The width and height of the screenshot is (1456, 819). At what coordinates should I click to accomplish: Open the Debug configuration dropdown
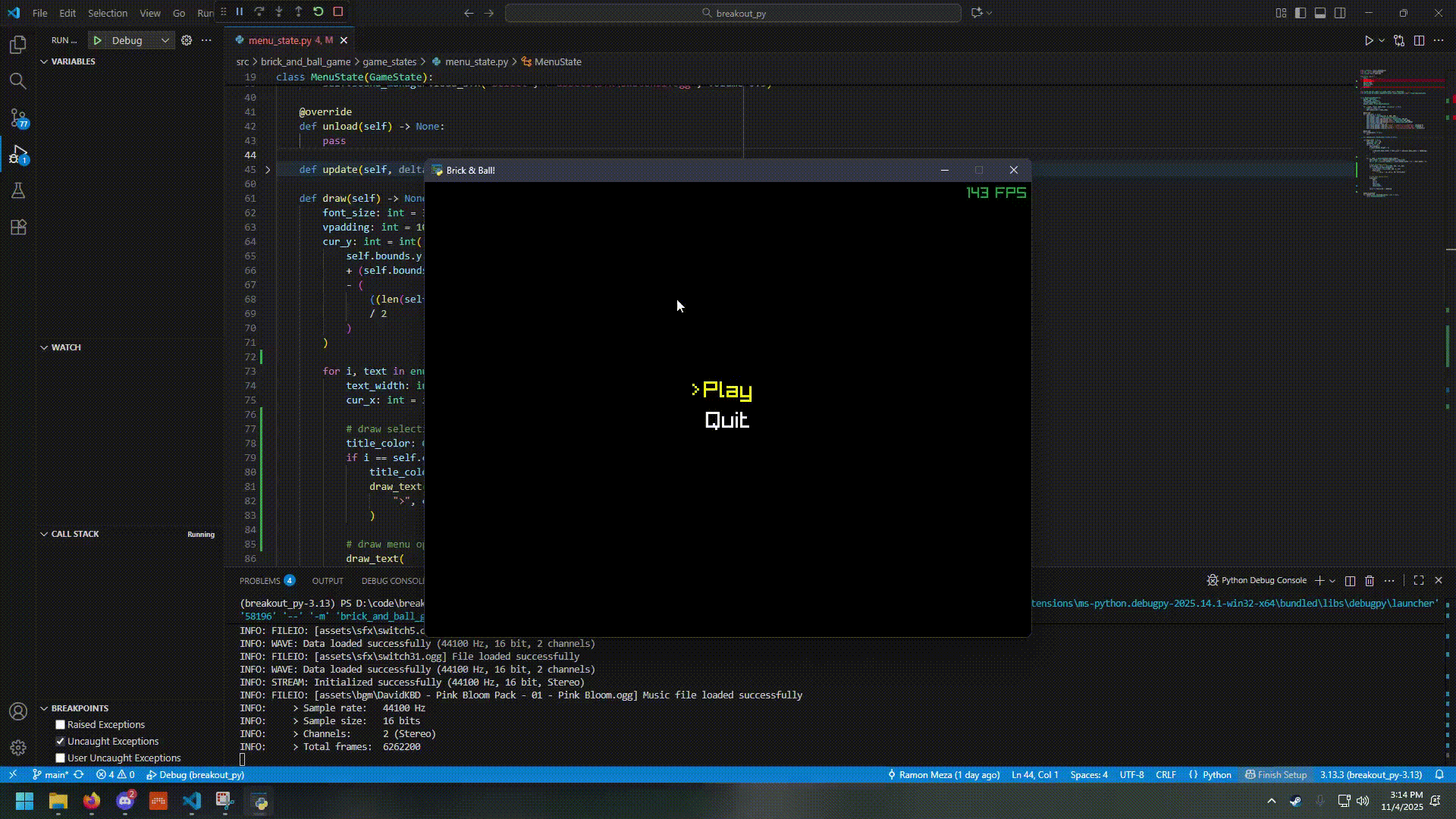[x=164, y=40]
